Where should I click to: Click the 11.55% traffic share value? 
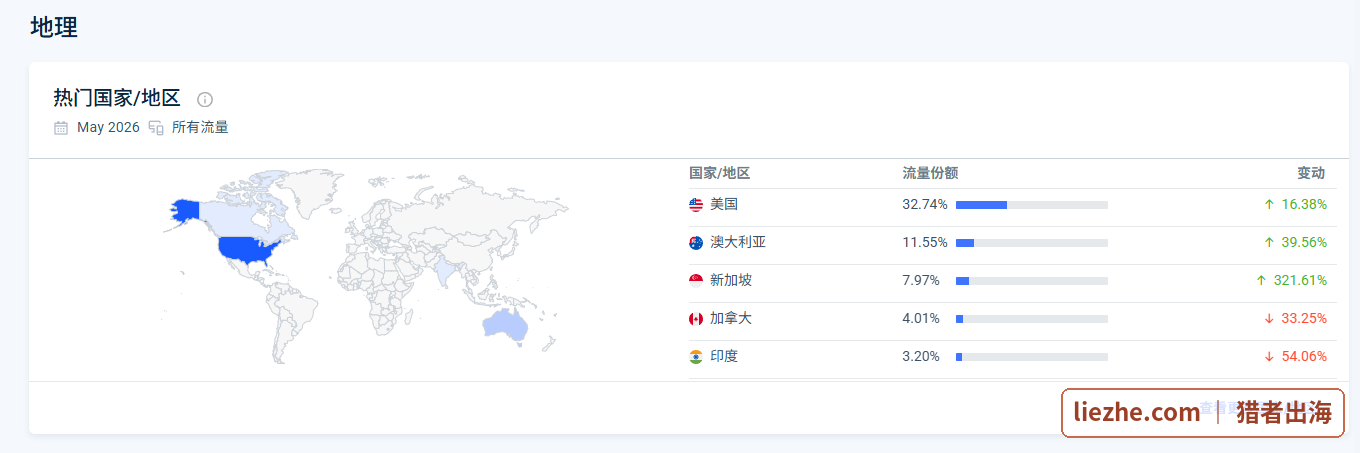pos(925,242)
